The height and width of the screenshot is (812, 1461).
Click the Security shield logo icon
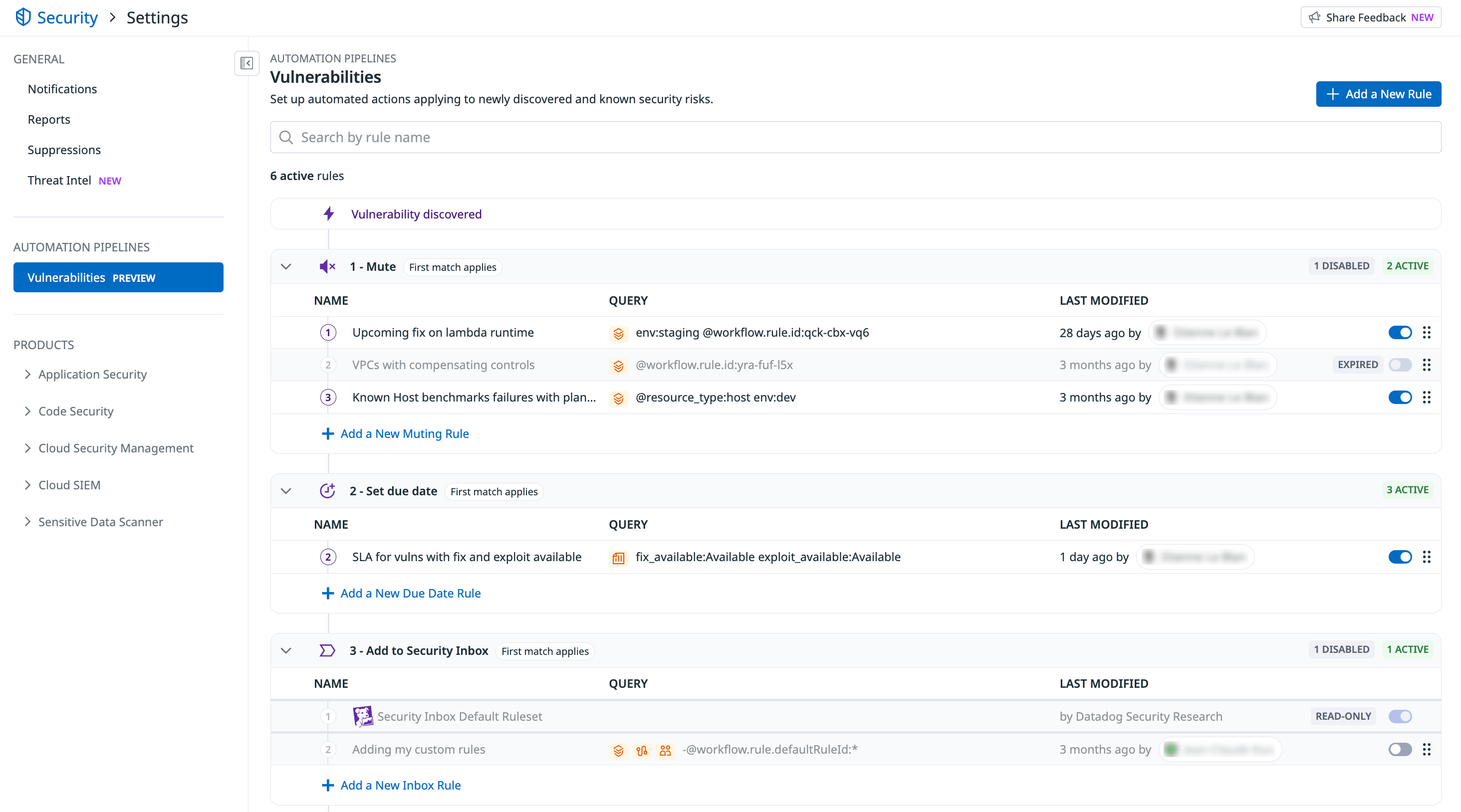coord(22,17)
